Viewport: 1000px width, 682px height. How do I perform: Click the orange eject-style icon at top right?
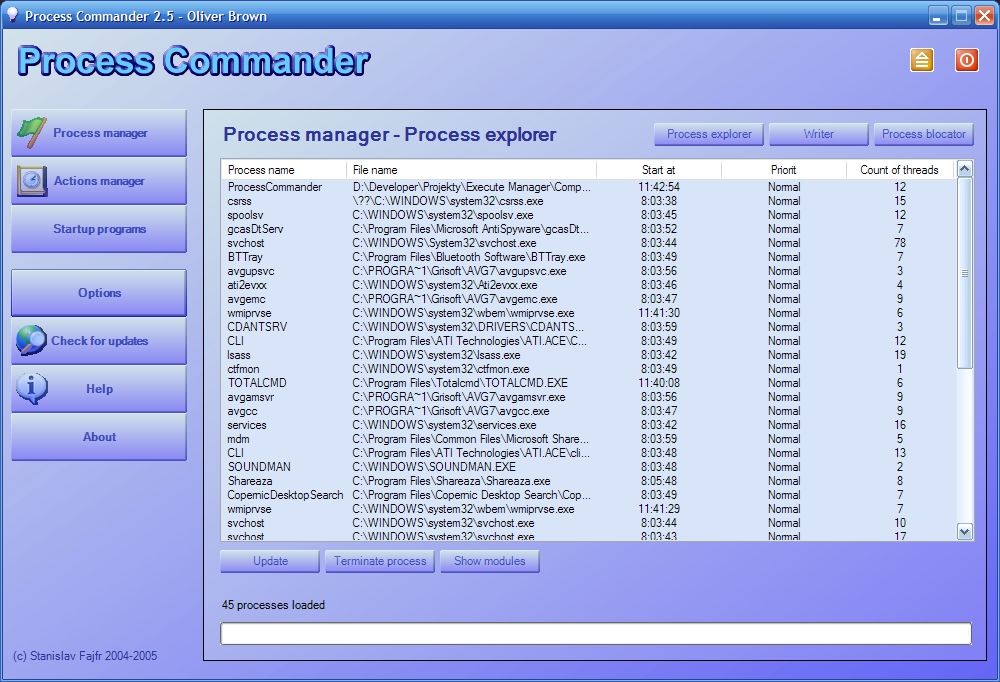click(922, 60)
